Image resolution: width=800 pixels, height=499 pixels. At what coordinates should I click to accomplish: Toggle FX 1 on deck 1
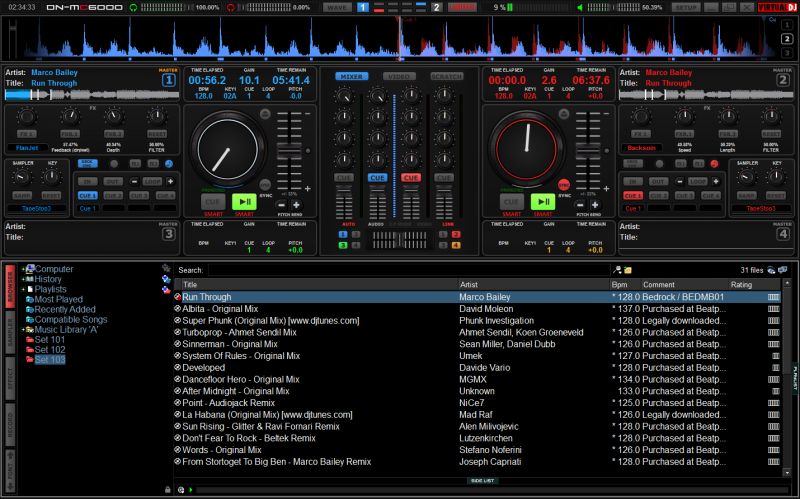pyautogui.click(x=27, y=133)
